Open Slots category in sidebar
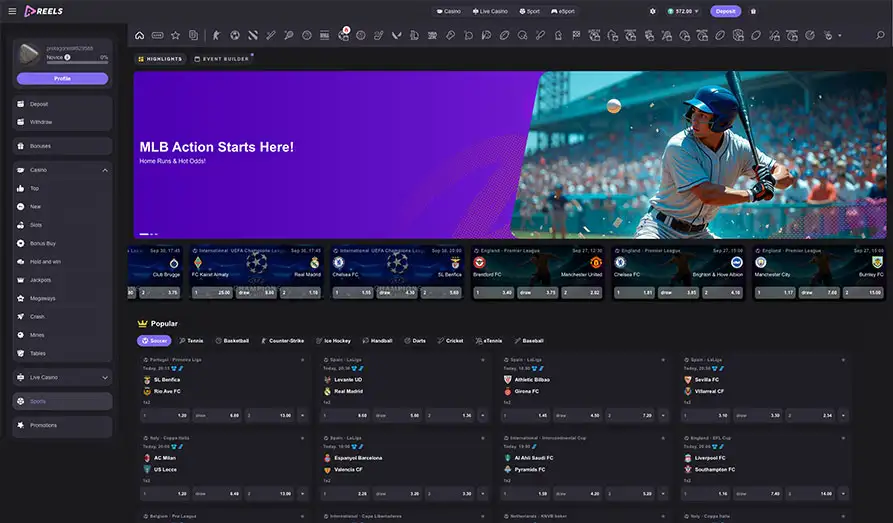893x523 pixels. point(63,225)
